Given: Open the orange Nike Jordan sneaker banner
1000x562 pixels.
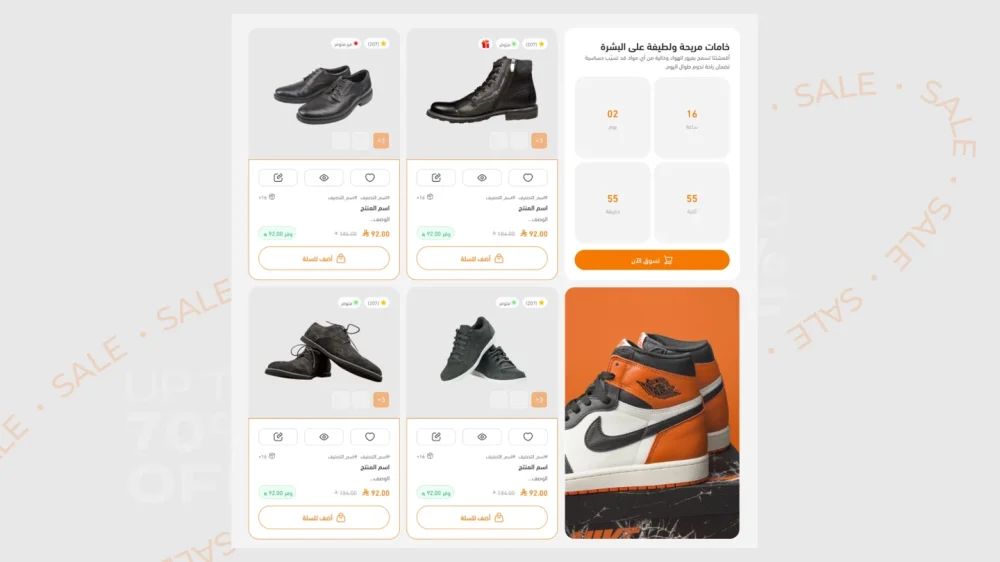Looking at the screenshot, I should [652, 413].
